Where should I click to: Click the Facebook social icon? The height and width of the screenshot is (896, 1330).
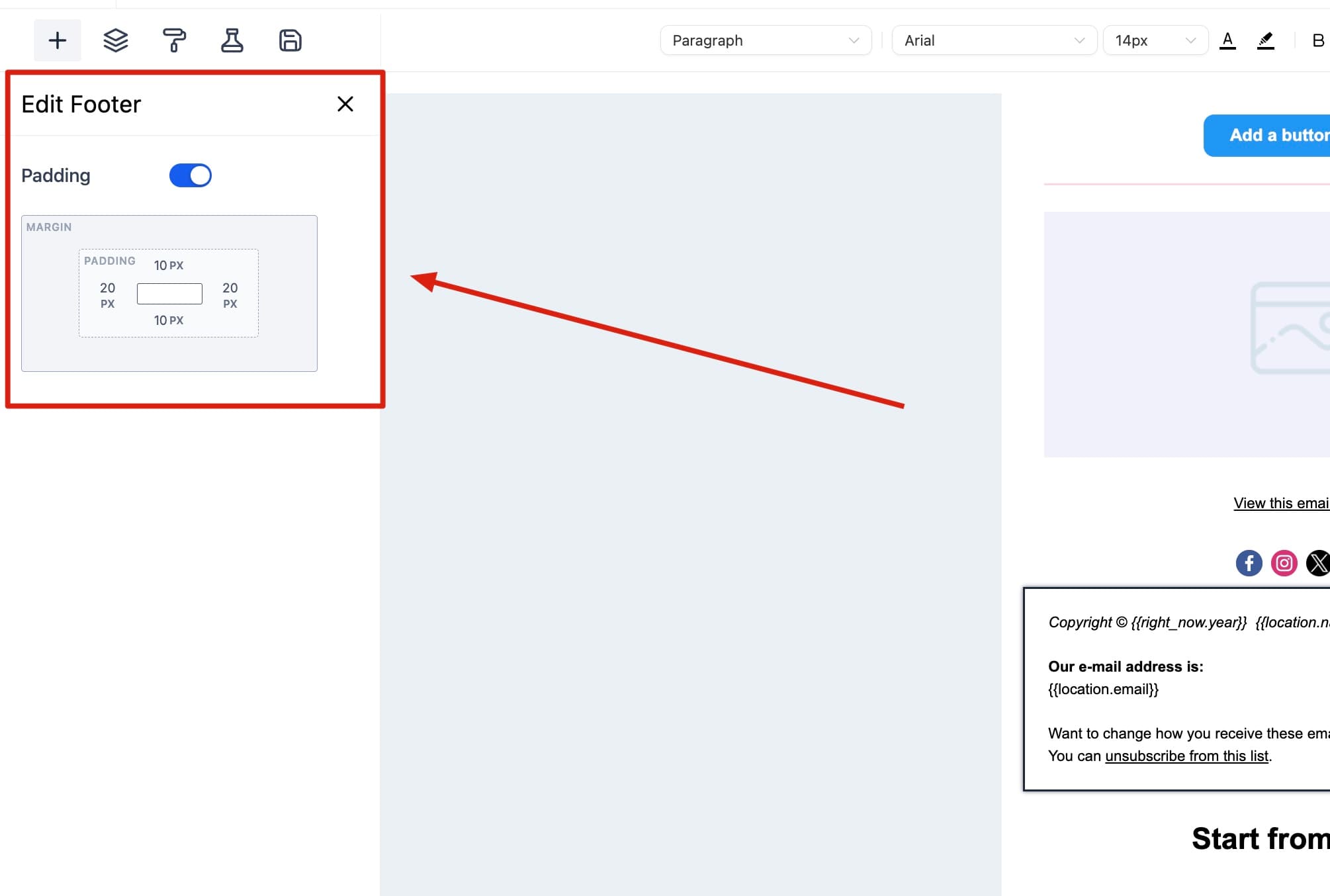click(x=1249, y=563)
